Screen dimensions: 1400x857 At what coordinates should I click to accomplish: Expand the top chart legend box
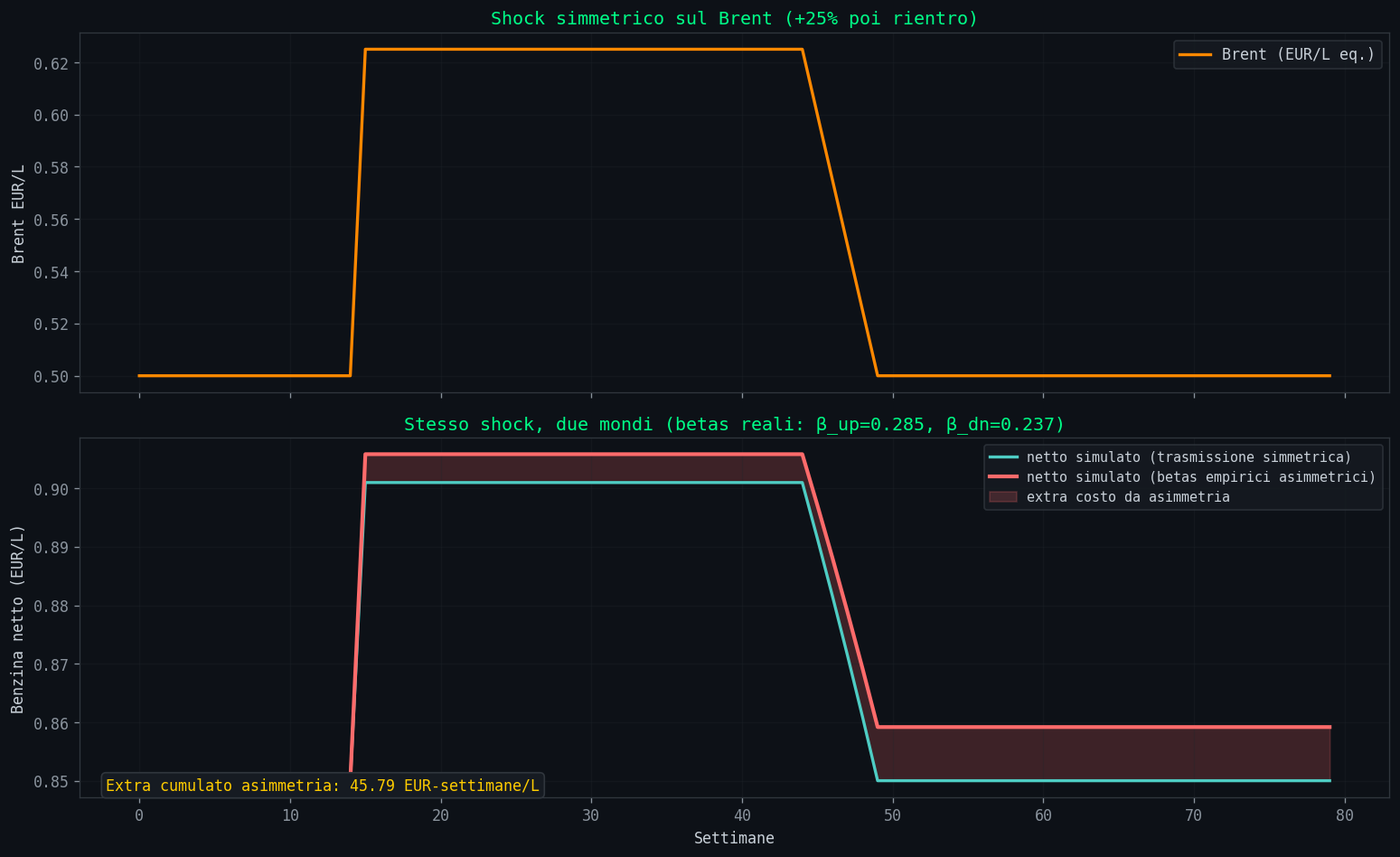coord(1277,54)
